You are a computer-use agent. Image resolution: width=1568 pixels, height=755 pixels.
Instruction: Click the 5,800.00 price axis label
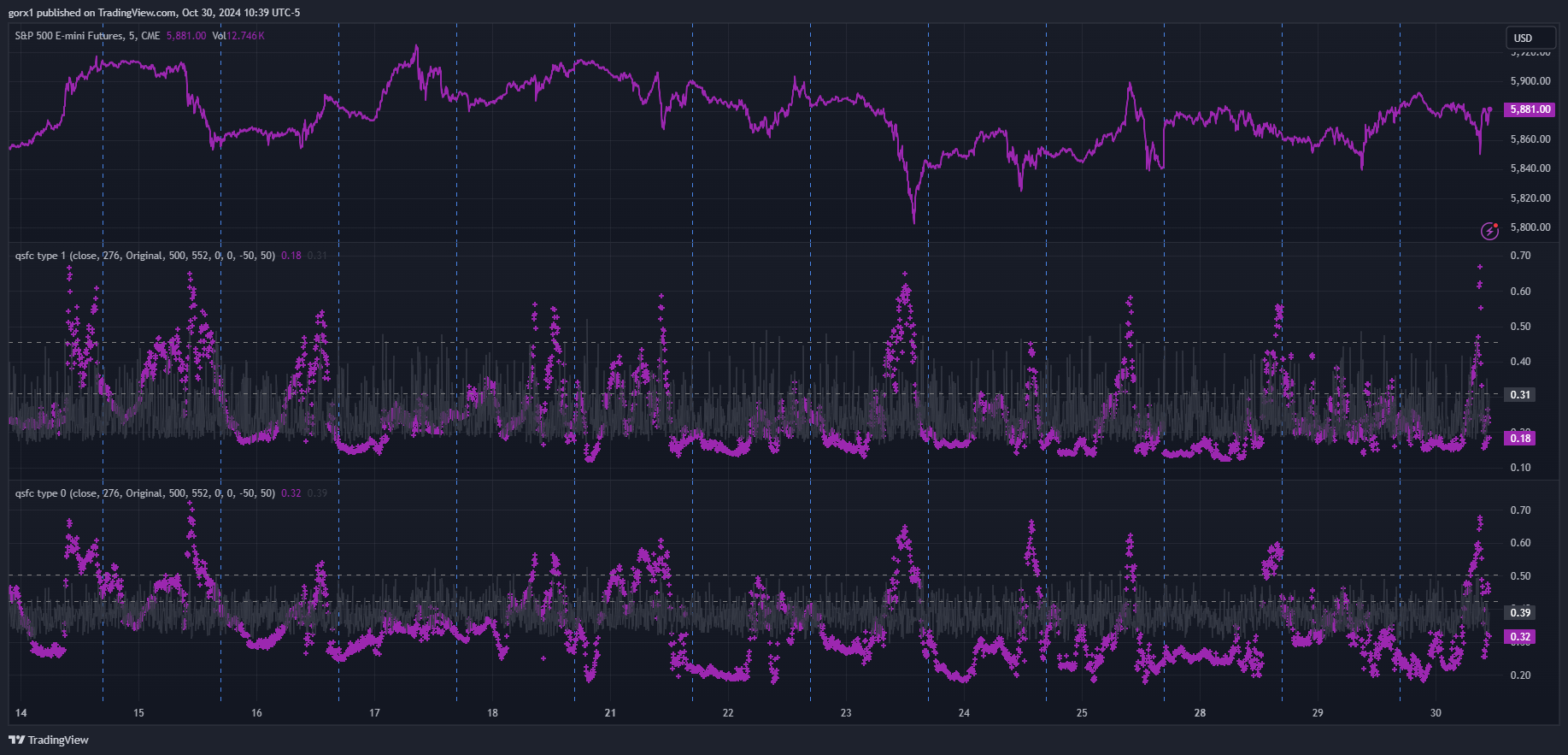[x=1530, y=227]
